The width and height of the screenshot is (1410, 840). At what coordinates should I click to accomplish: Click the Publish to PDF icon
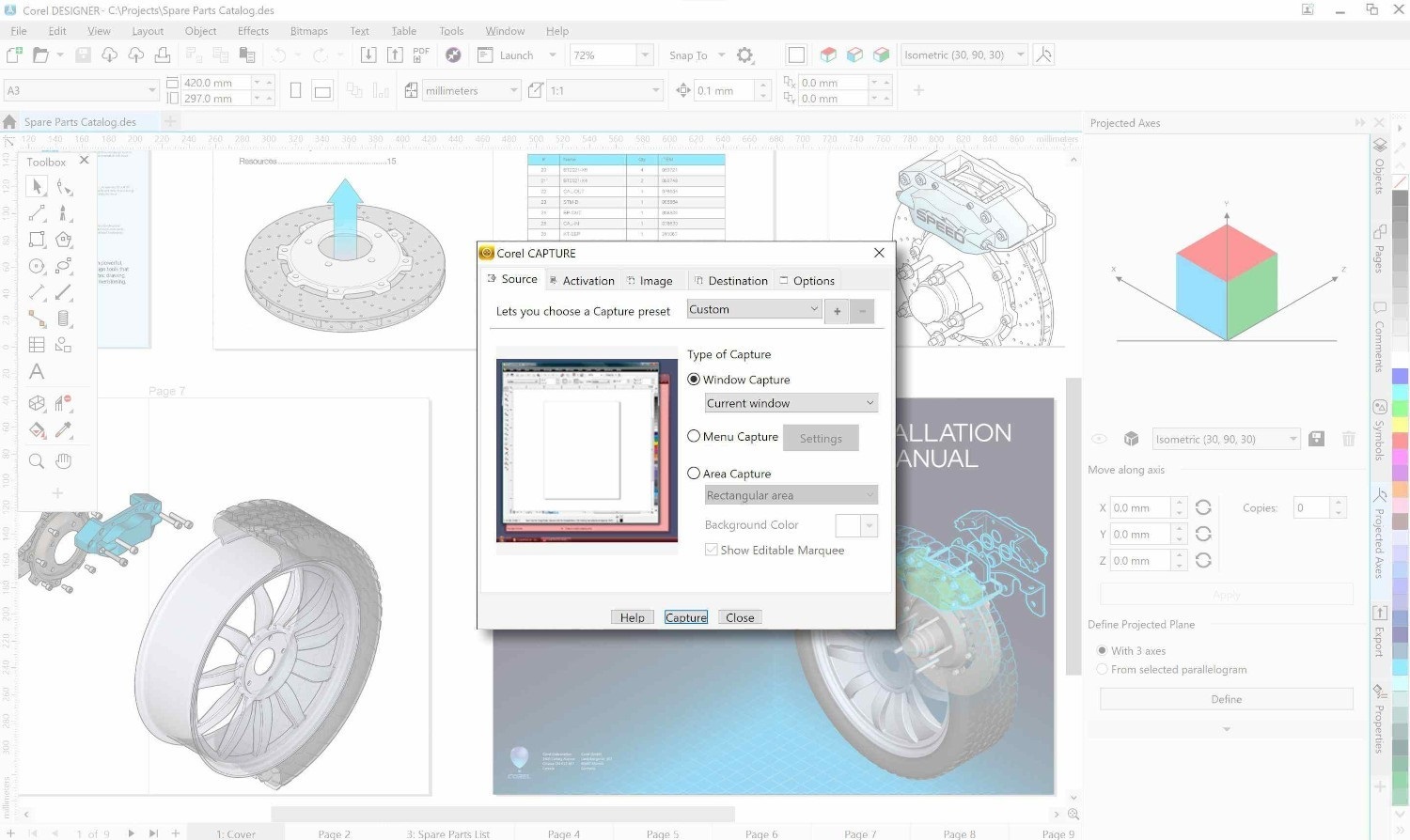[421, 55]
